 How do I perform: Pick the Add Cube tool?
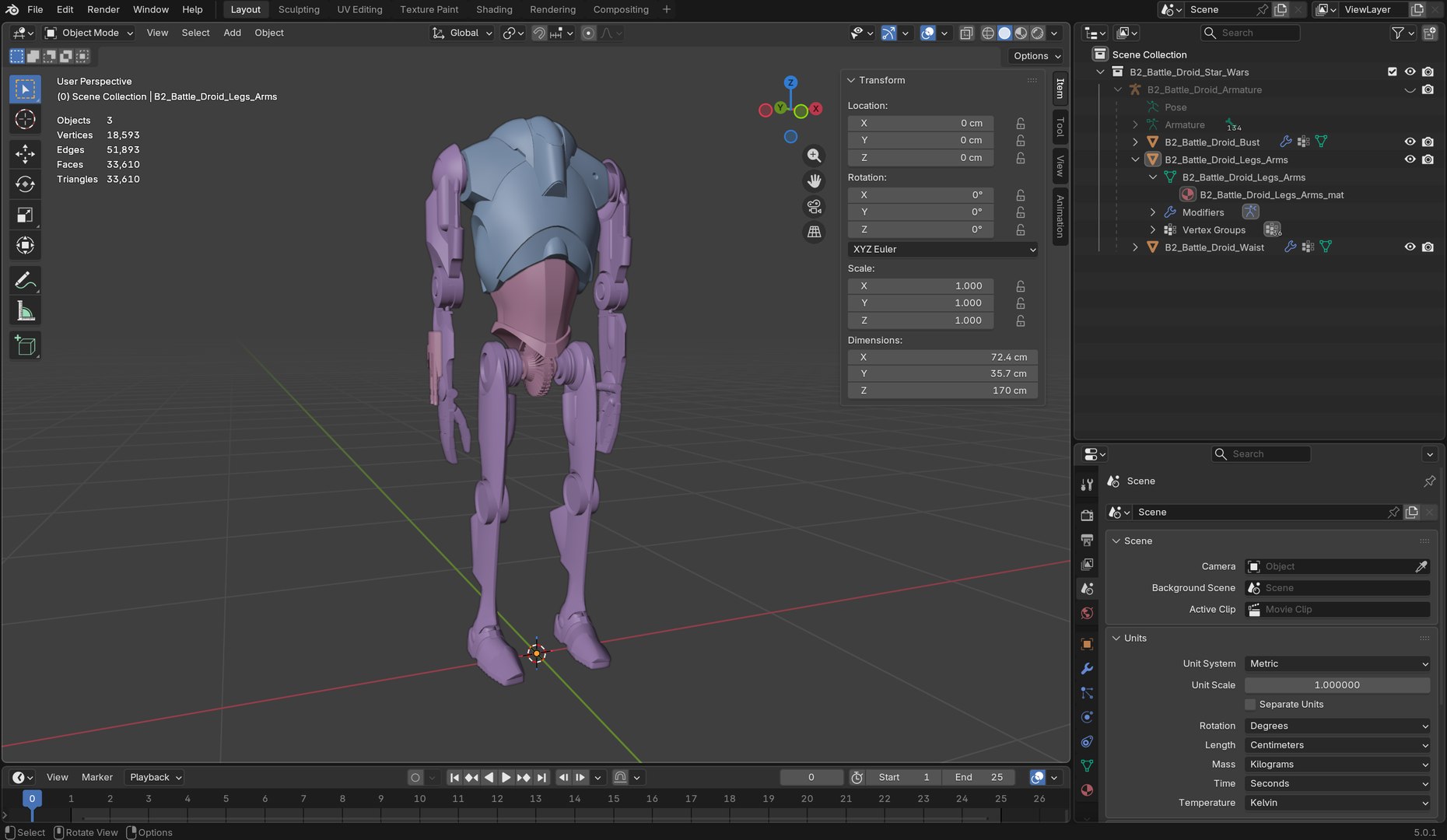coord(25,345)
